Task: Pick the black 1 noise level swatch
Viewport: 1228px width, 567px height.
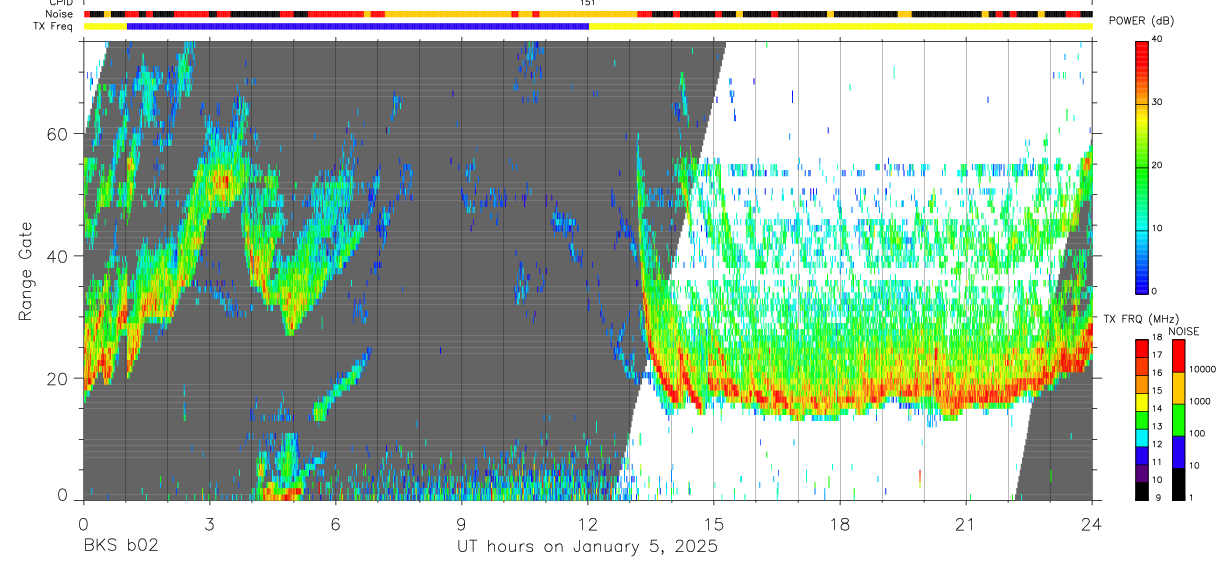Action: 1177,484
